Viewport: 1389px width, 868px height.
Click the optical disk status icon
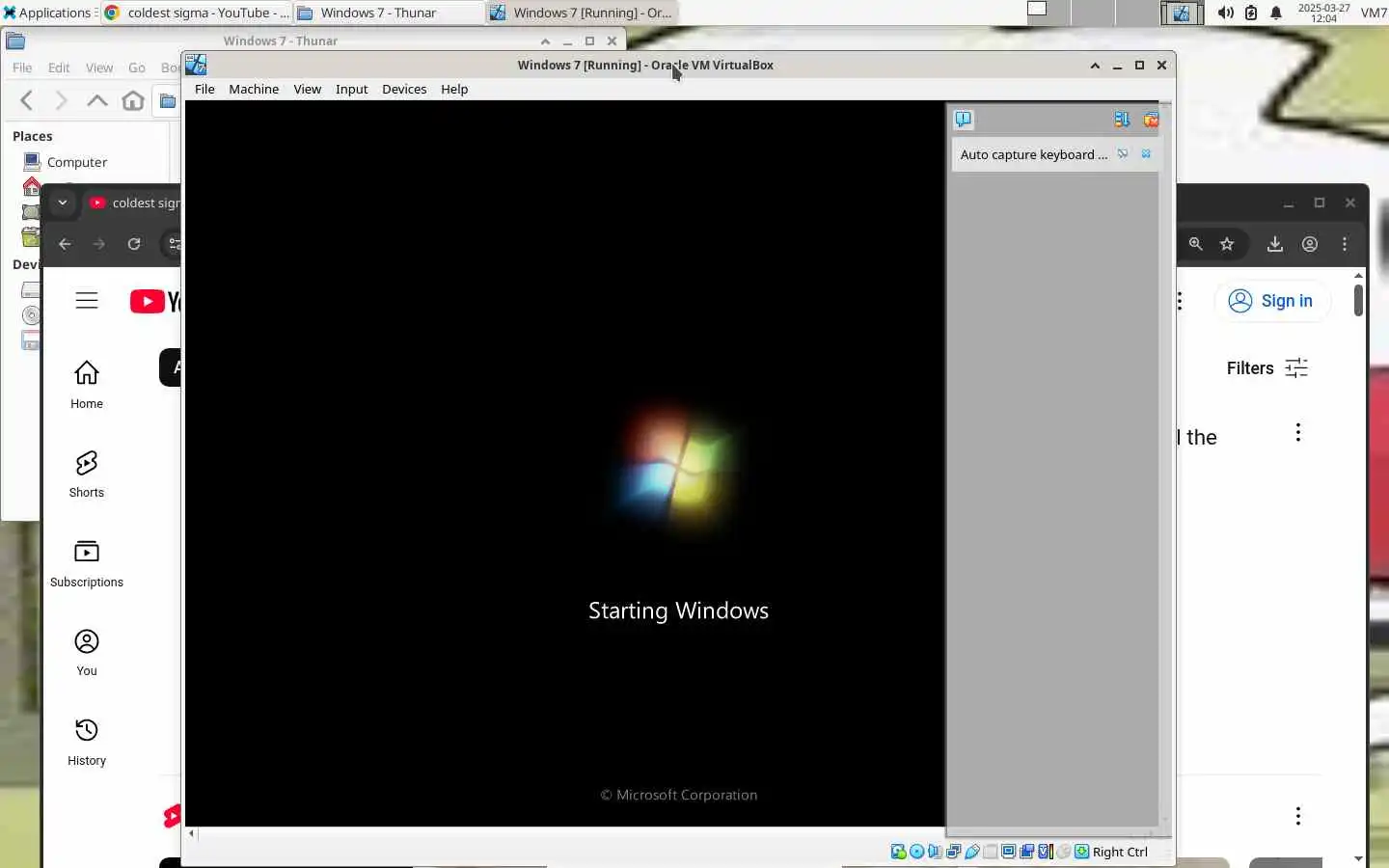coord(917,852)
